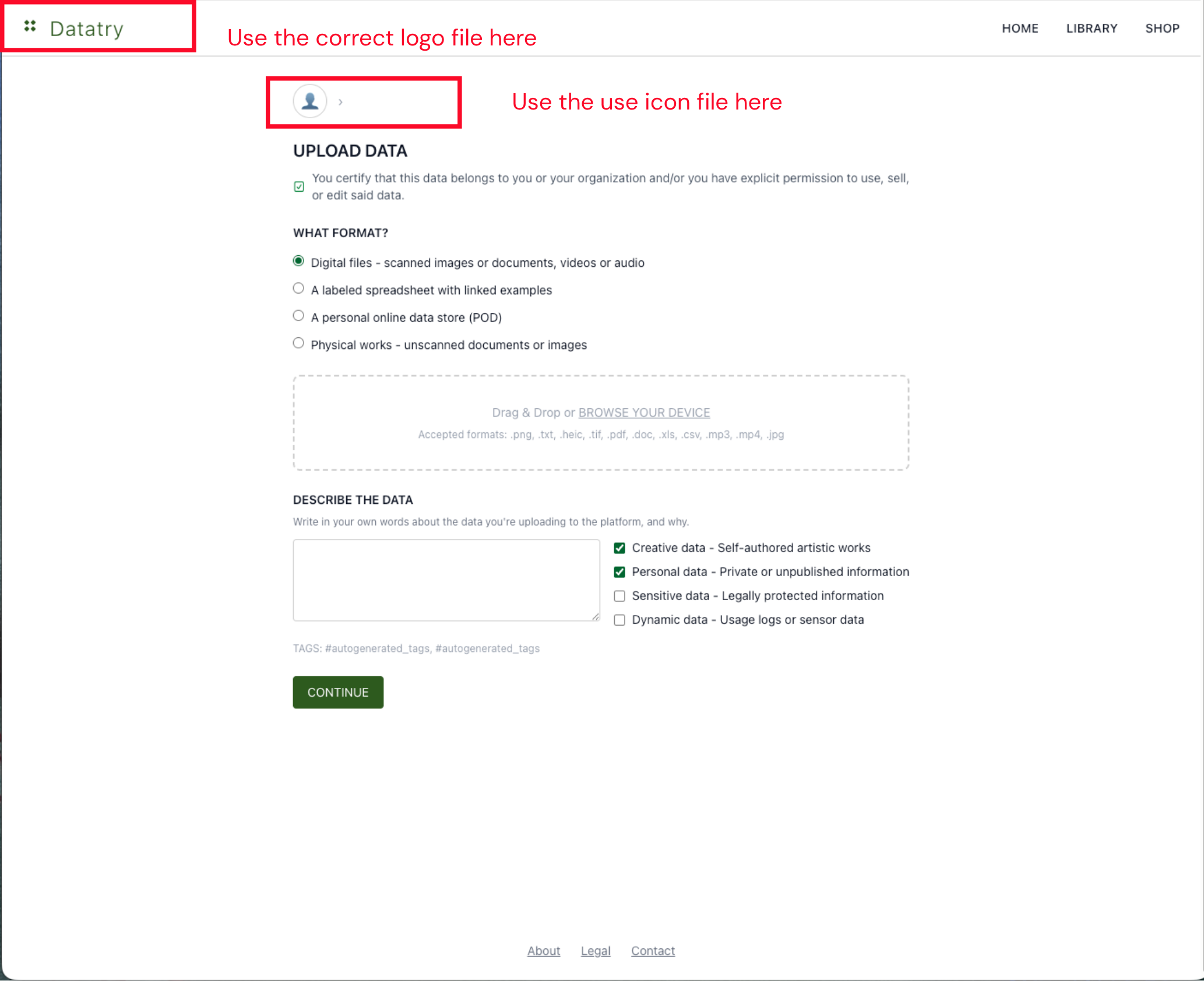Pick Physical works unscanned documents option
Screen dimensions: 1204x981
pos(298,343)
